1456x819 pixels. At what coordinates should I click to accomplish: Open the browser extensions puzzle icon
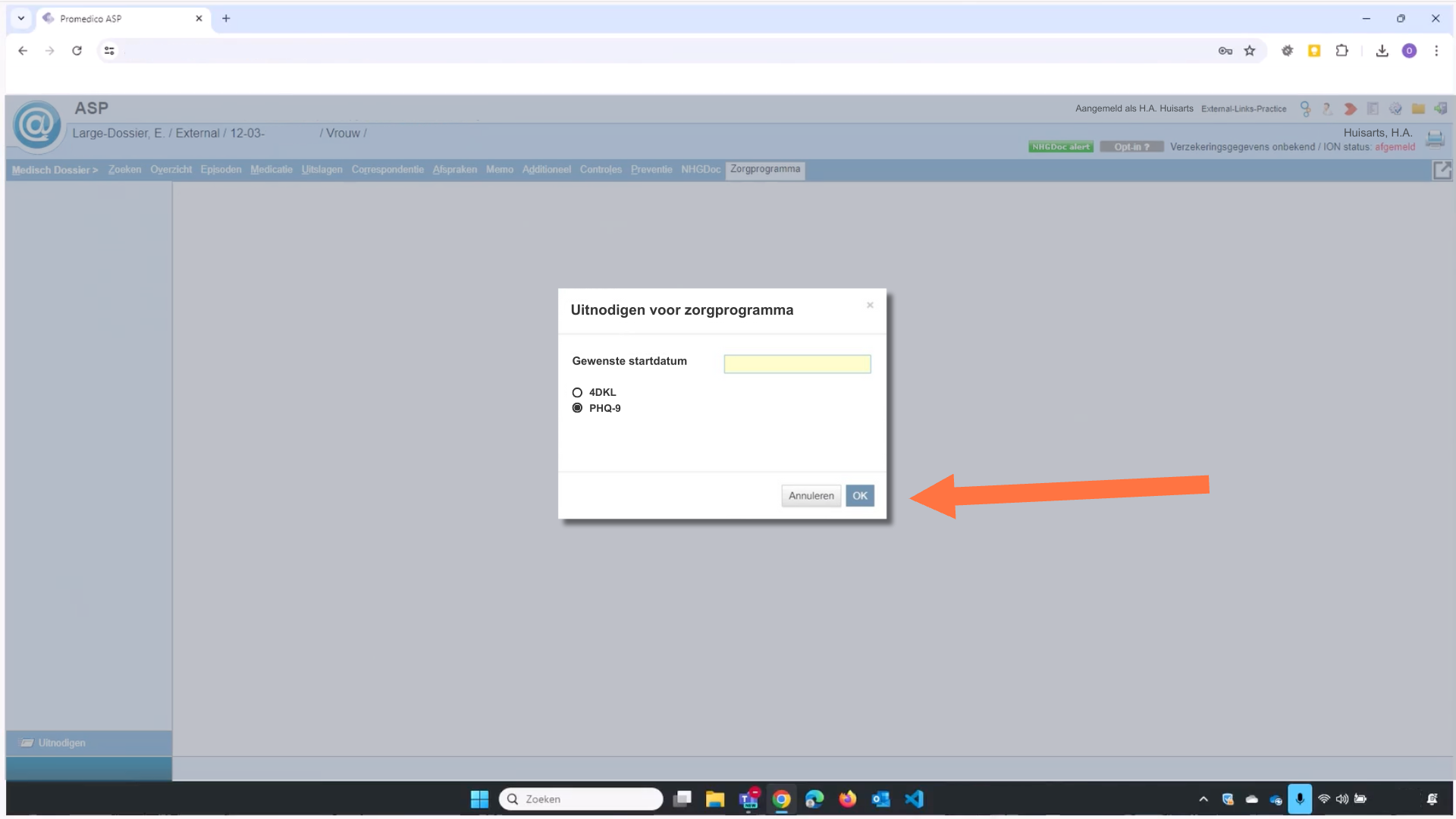[1341, 51]
